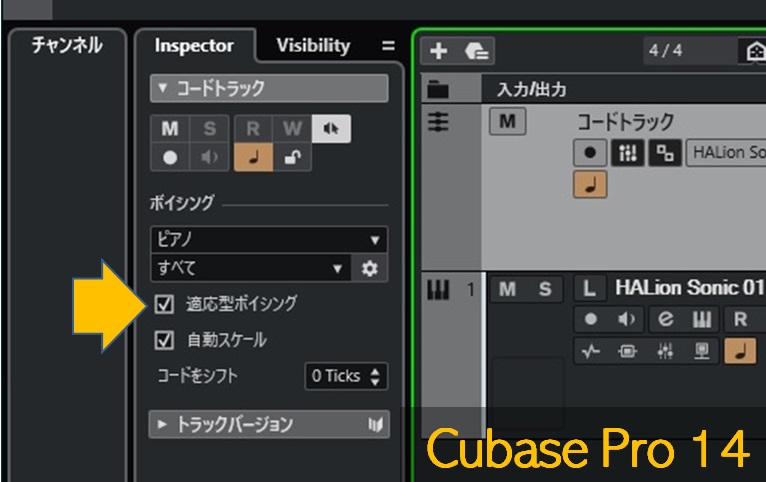The width and height of the screenshot is (766, 482).
Task: Toggle the orange note button in the Inspector
Action: (253, 157)
